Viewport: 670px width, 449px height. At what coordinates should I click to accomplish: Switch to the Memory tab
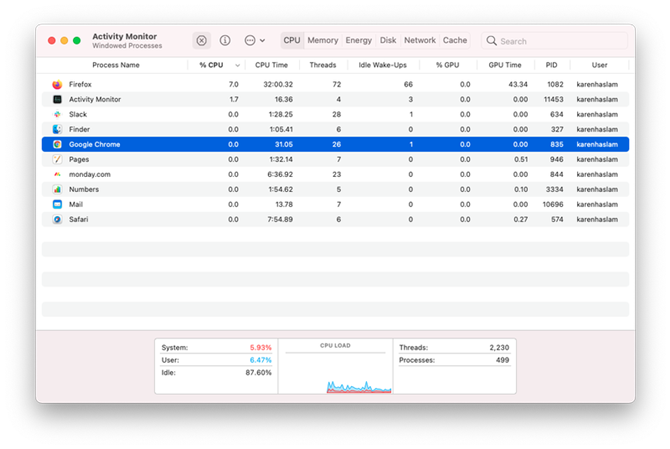(323, 40)
